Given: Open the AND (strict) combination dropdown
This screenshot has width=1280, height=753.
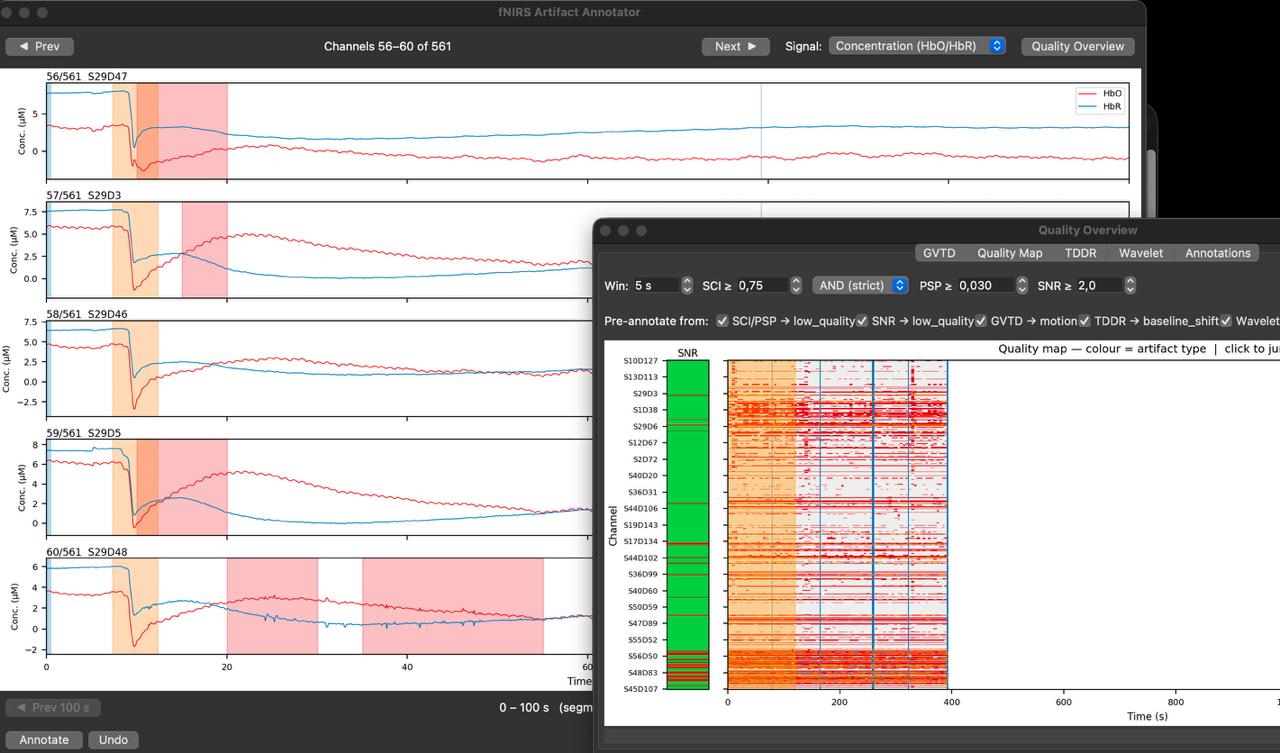Looking at the screenshot, I should 860,285.
